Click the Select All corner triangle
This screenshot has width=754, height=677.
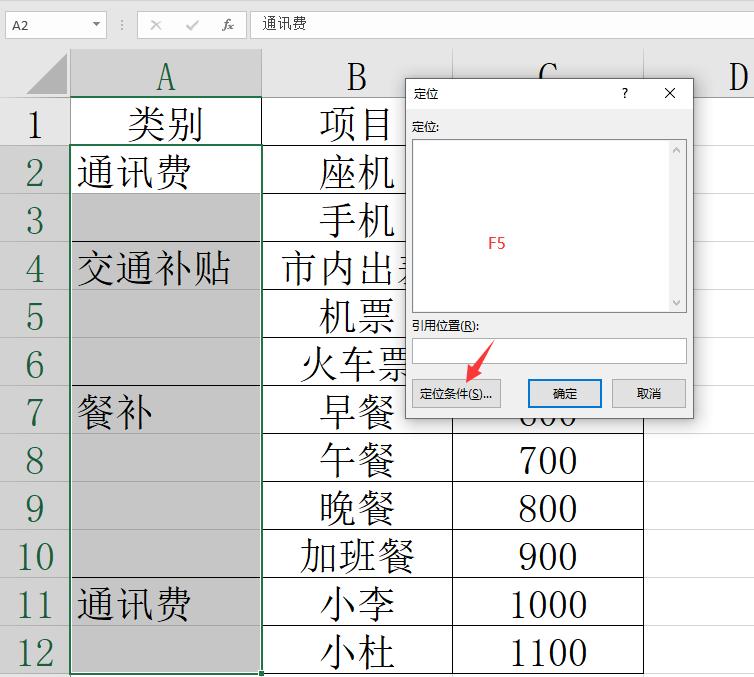click(x=47, y=74)
